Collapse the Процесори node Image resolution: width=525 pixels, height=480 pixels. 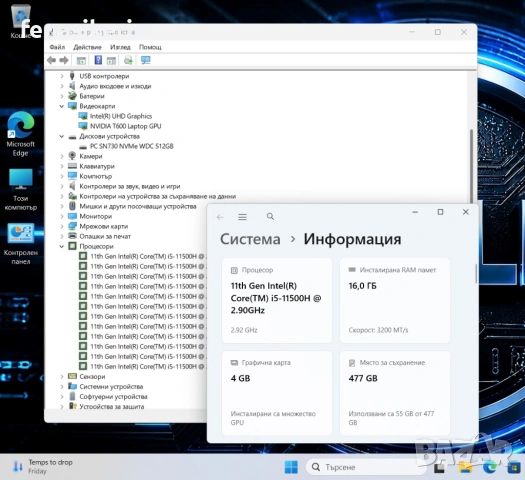click(x=62, y=247)
